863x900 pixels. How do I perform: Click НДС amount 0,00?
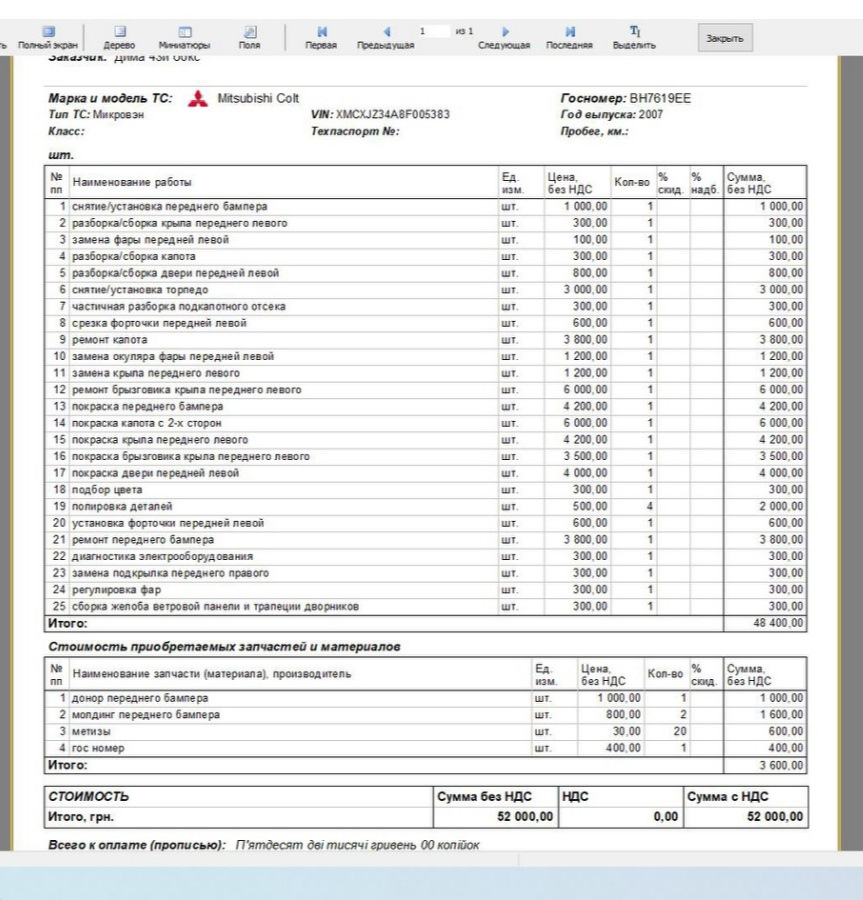(666, 816)
